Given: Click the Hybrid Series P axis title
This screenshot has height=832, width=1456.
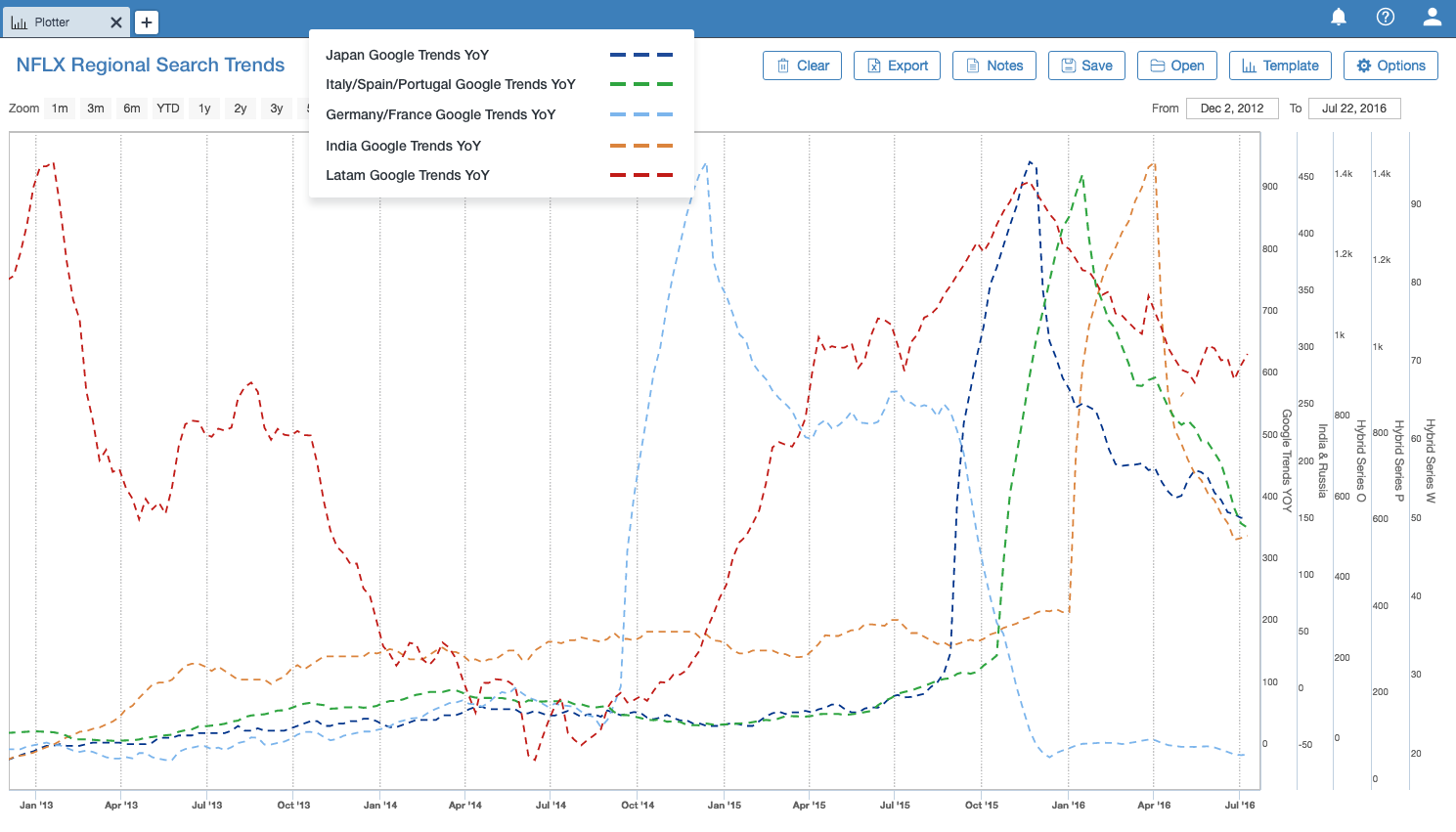Looking at the screenshot, I should pos(1399,460).
